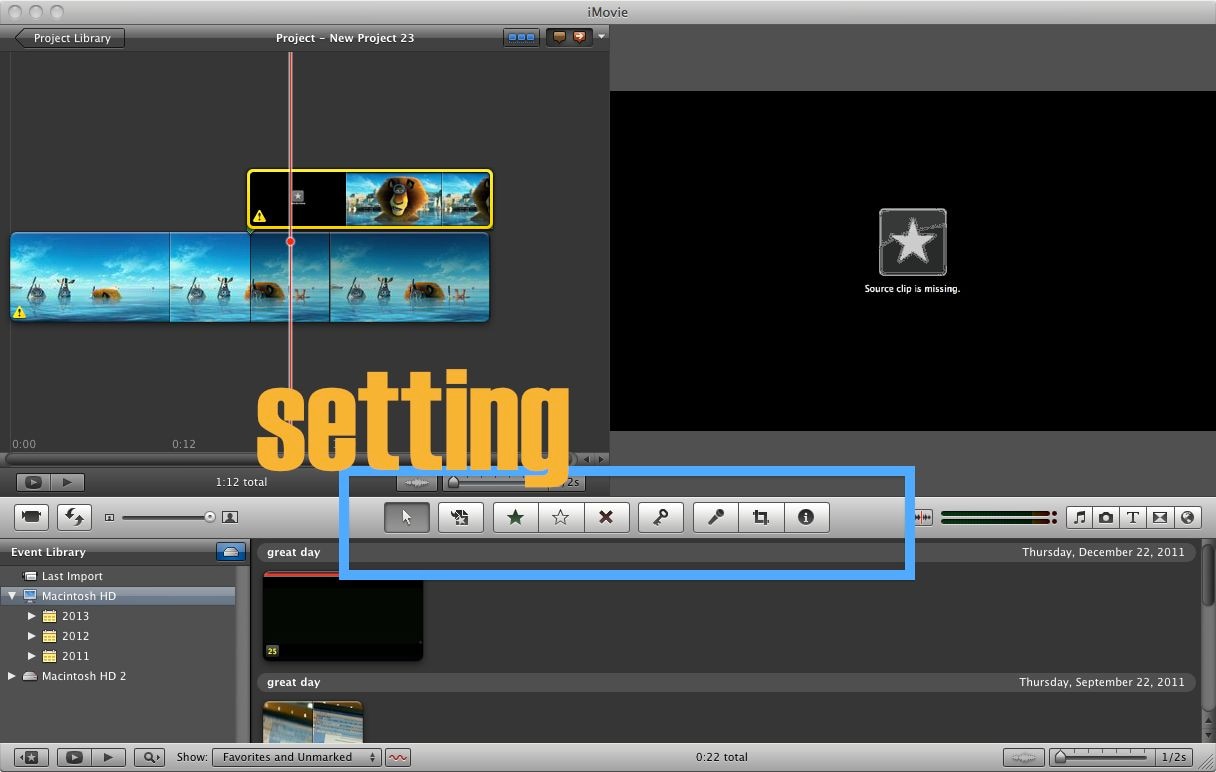Click the project horizontal scrollbar
This screenshot has height=772, width=1216.
(290, 459)
